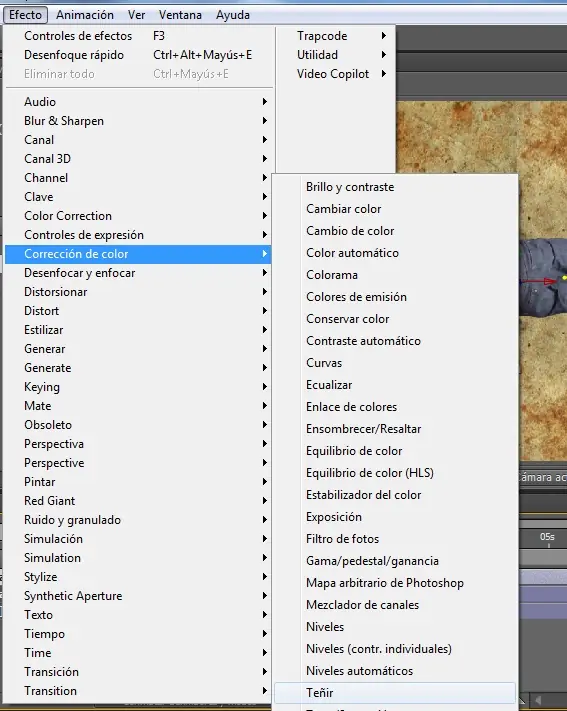Apply Conservar color effect
The image size is (567, 711).
[395, 319]
